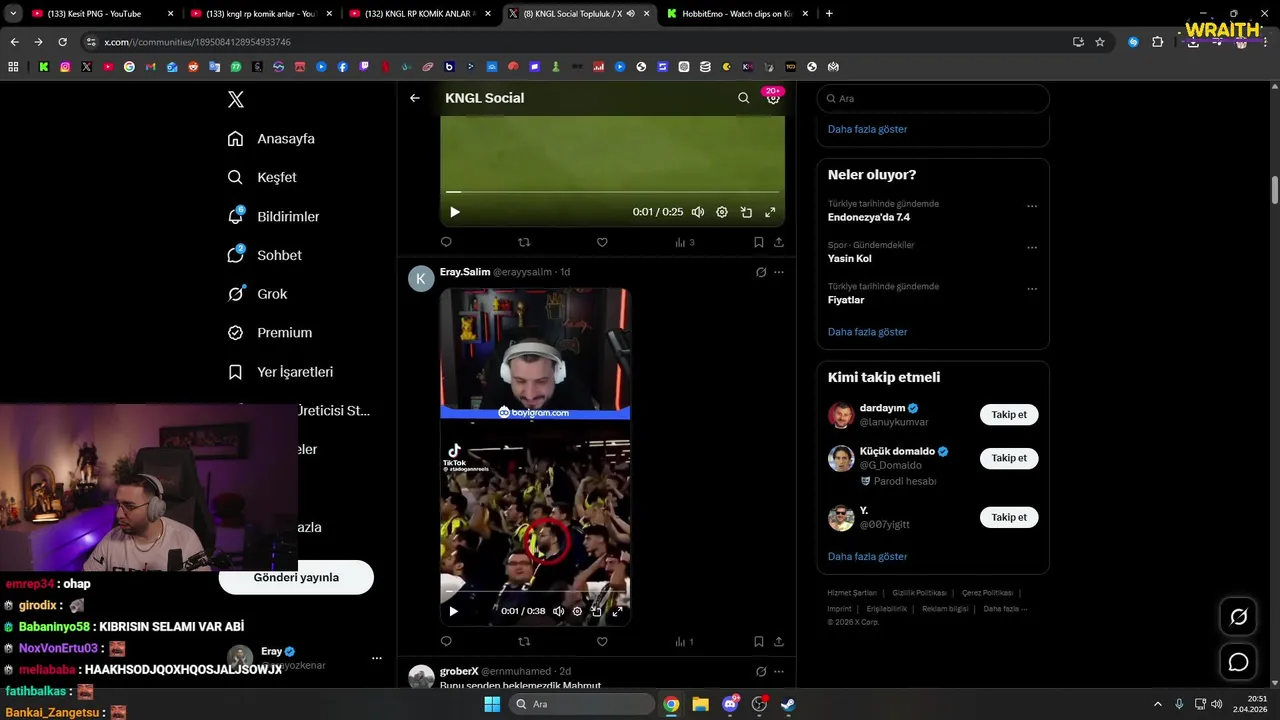Bookmark the post with the 0:25 video

click(x=759, y=242)
